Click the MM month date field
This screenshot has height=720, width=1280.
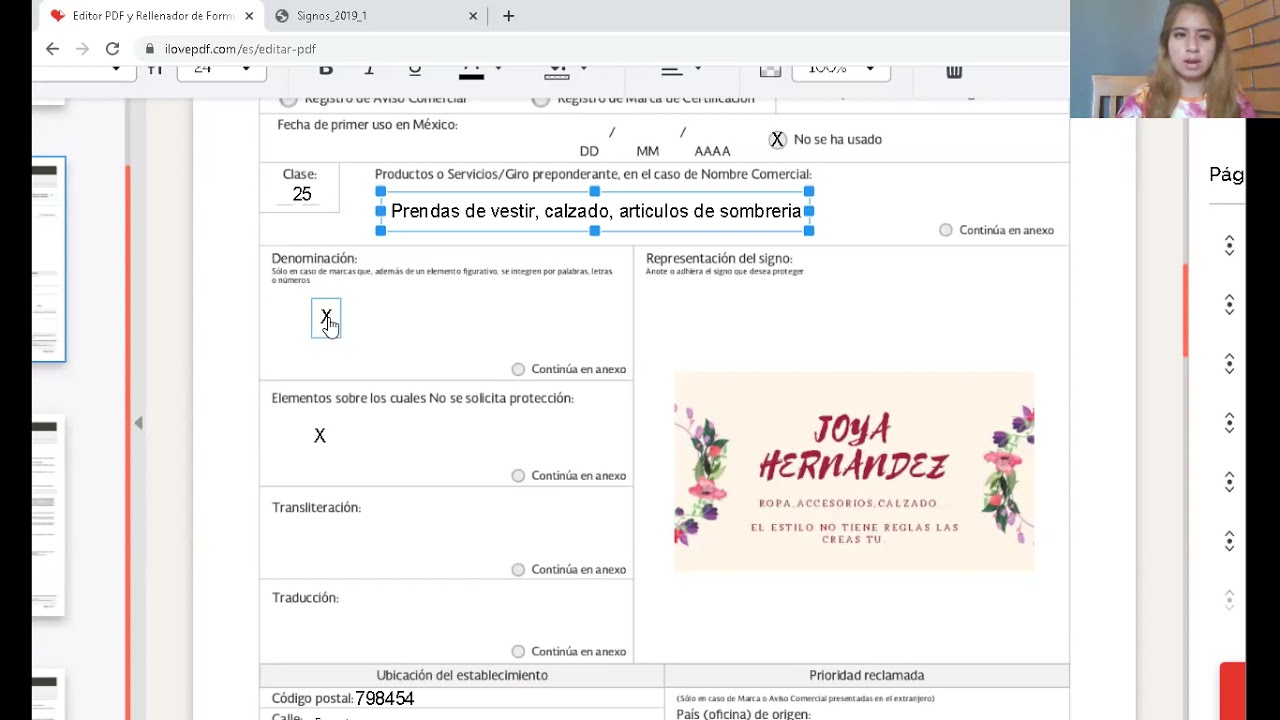(x=648, y=151)
